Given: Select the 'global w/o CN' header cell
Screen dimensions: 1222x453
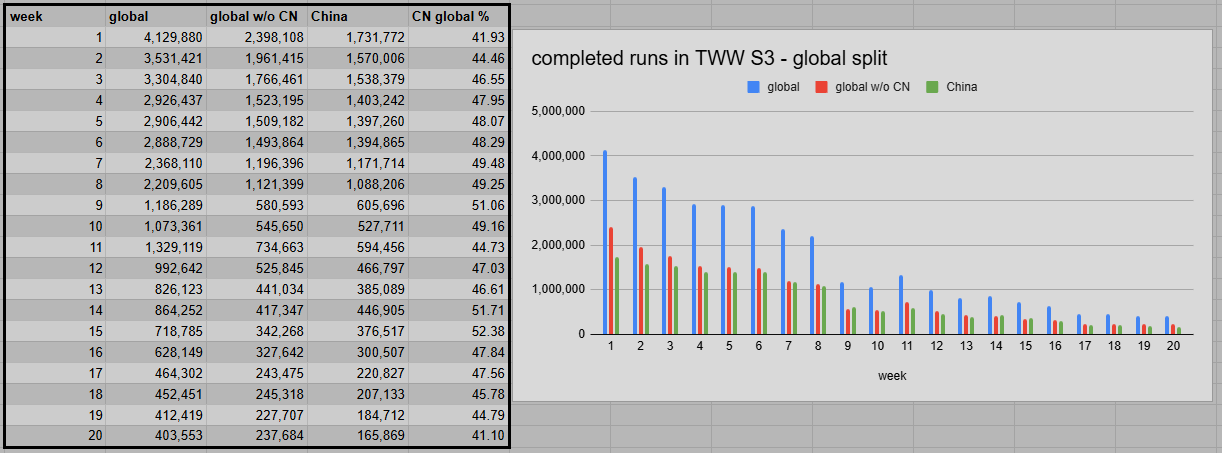Looking at the screenshot, I should (257, 16).
